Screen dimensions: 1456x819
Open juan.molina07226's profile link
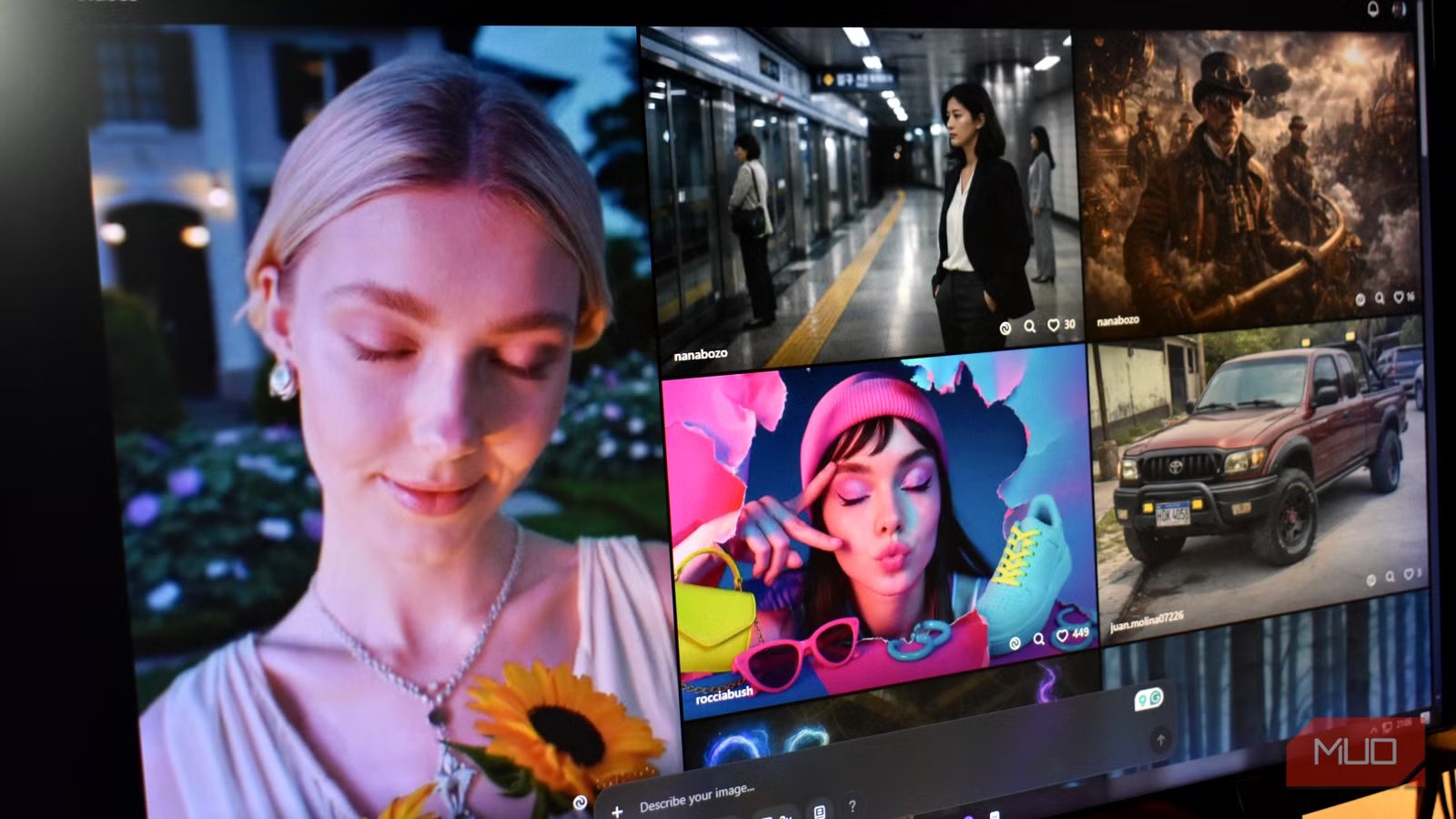(x=1146, y=621)
